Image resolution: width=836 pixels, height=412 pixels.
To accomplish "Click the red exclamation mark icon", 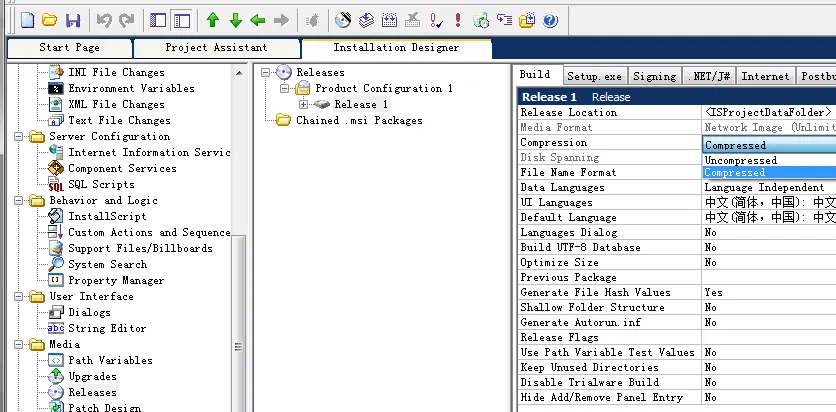I will (x=458, y=21).
